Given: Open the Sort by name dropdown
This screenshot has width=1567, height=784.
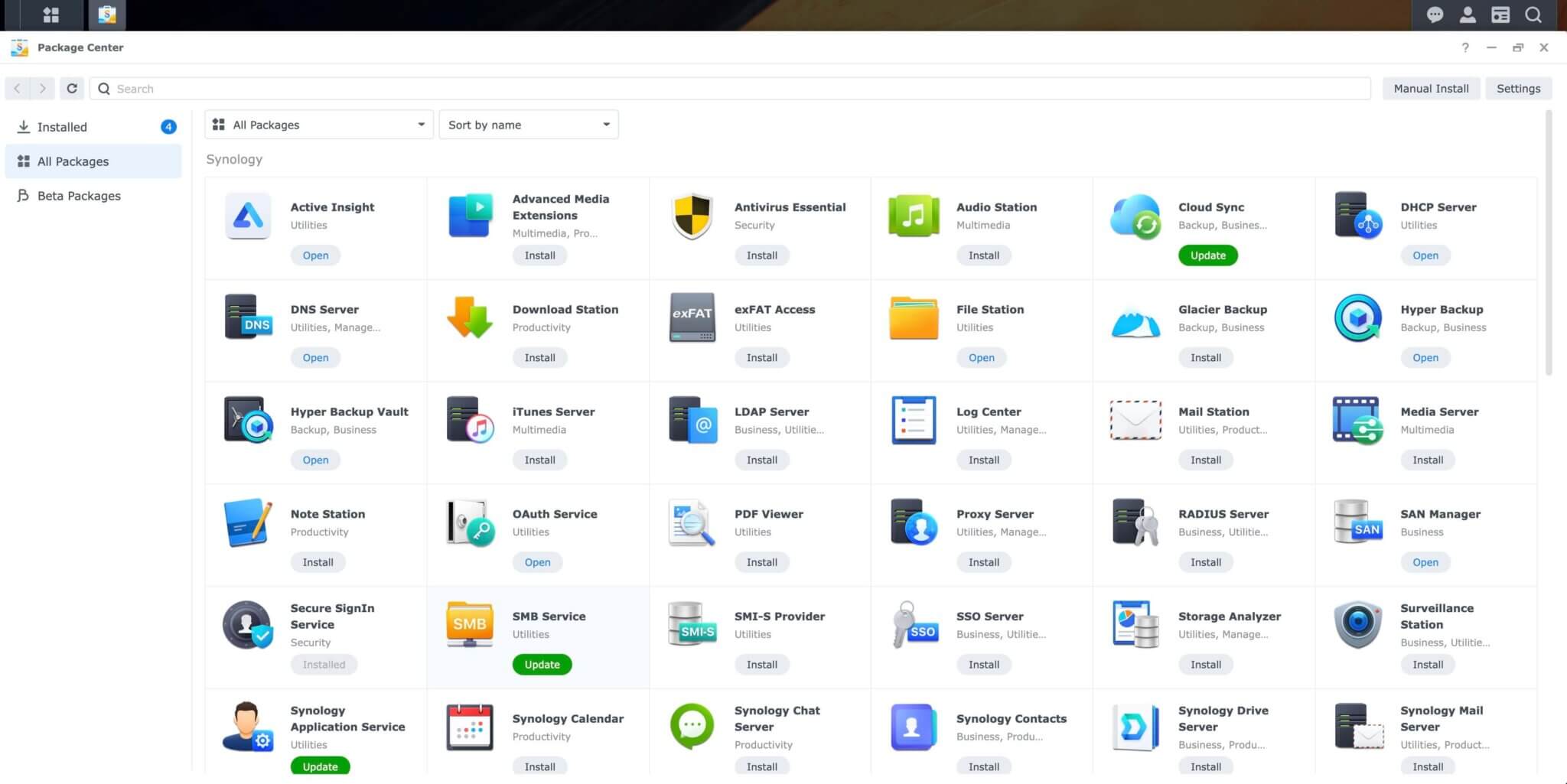Looking at the screenshot, I should coord(529,125).
